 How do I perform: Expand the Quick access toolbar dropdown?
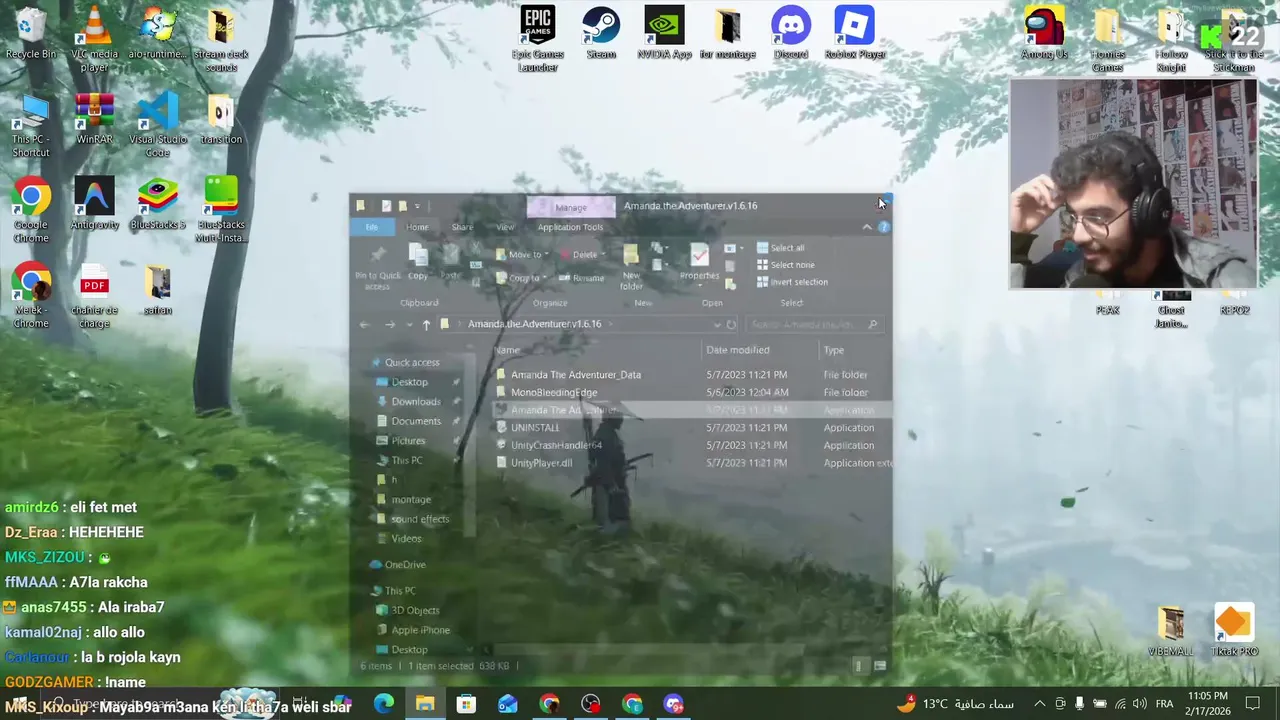click(x=417, y=206)
